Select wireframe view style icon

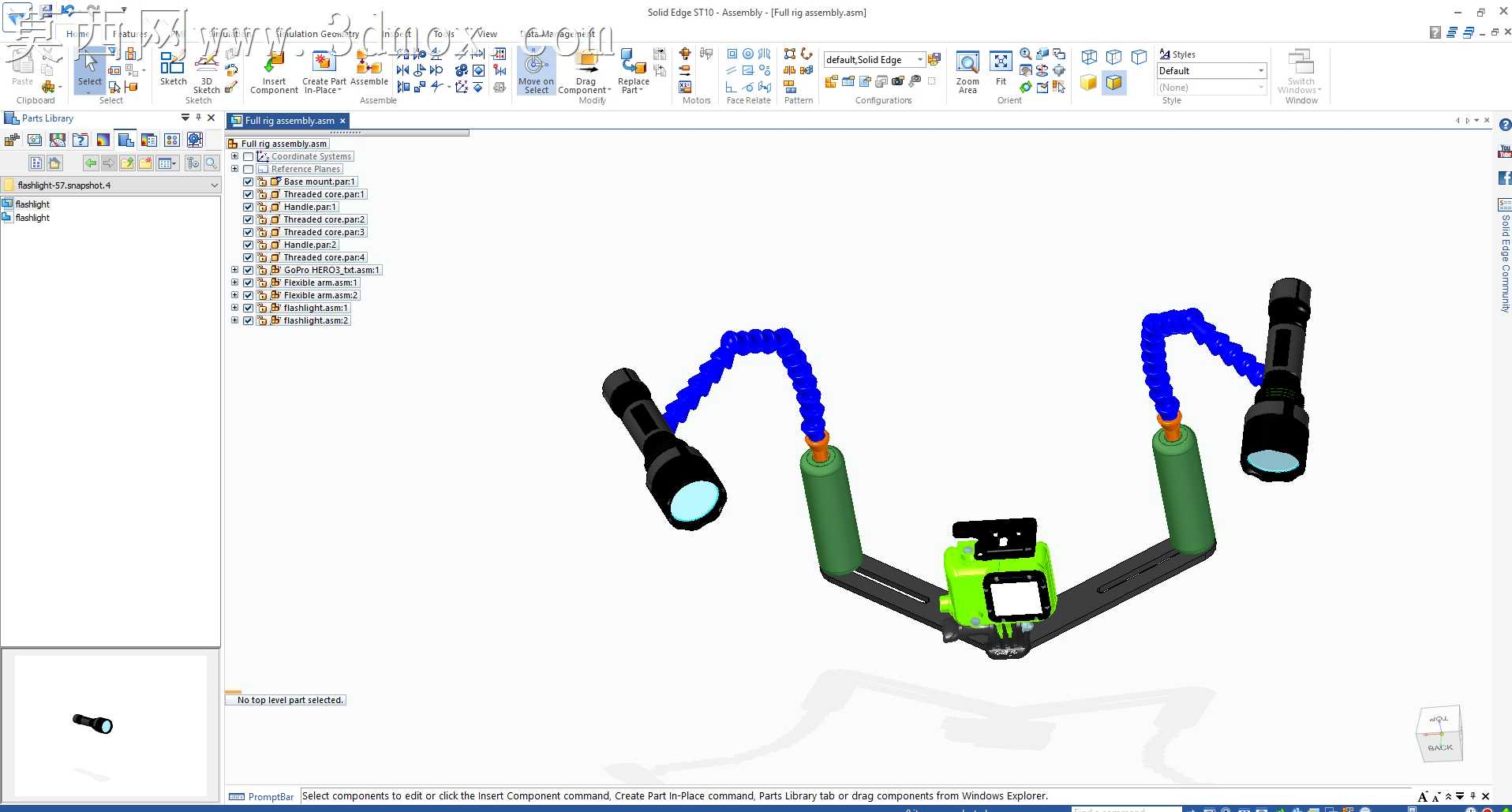pyautogui.click(x=1088, y=58)
